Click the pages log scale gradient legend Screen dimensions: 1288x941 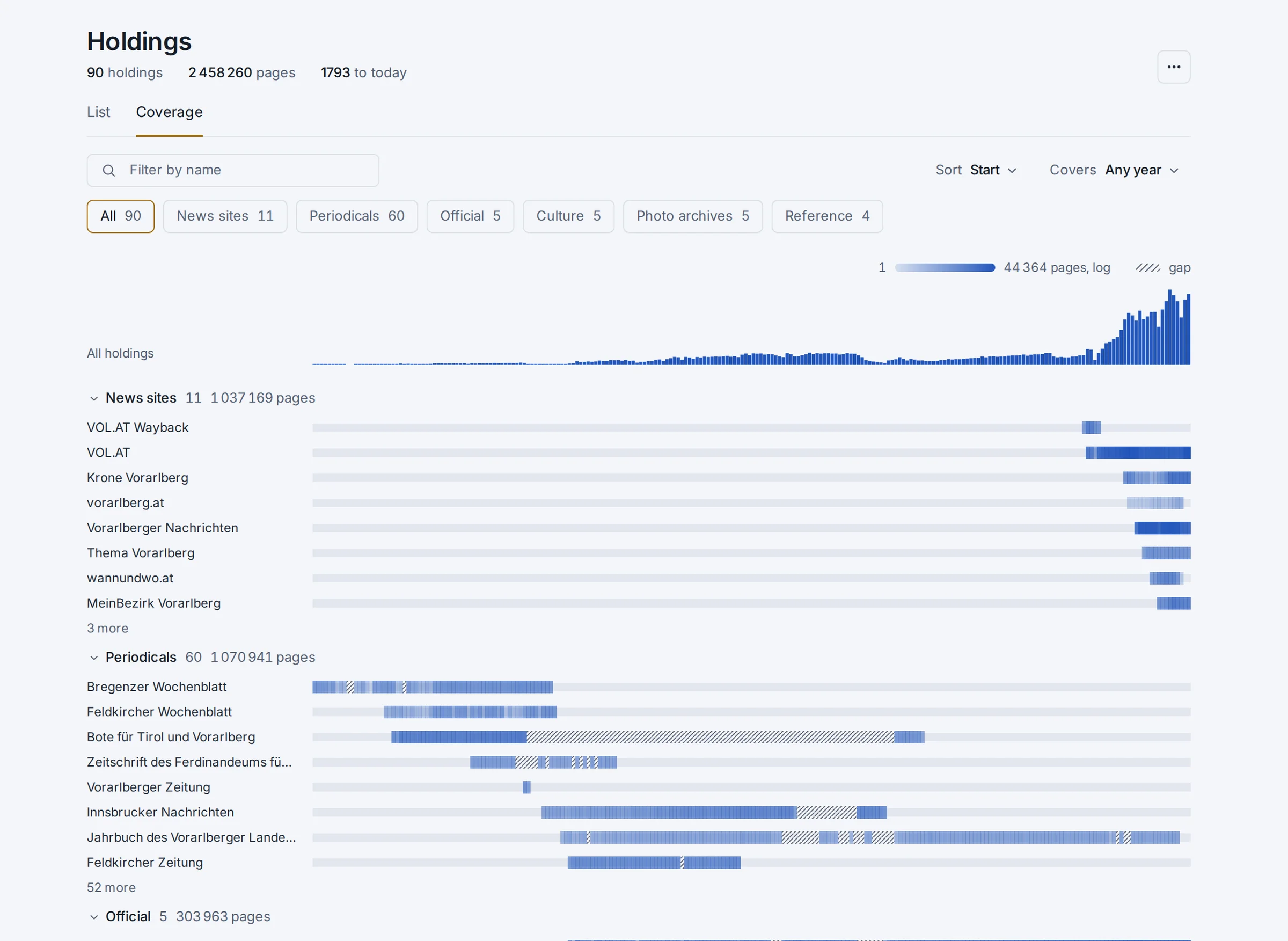tap(945, 268)
